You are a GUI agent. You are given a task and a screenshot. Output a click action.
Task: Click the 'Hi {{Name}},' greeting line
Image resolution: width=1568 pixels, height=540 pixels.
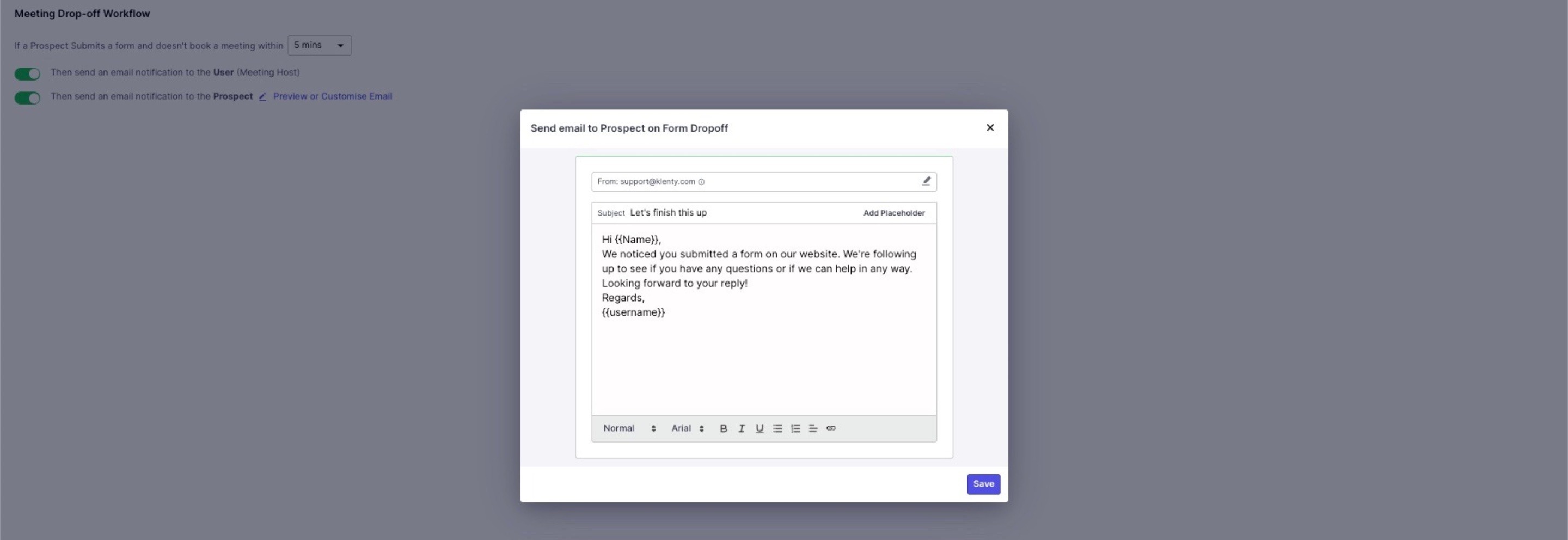coord(631,240)
